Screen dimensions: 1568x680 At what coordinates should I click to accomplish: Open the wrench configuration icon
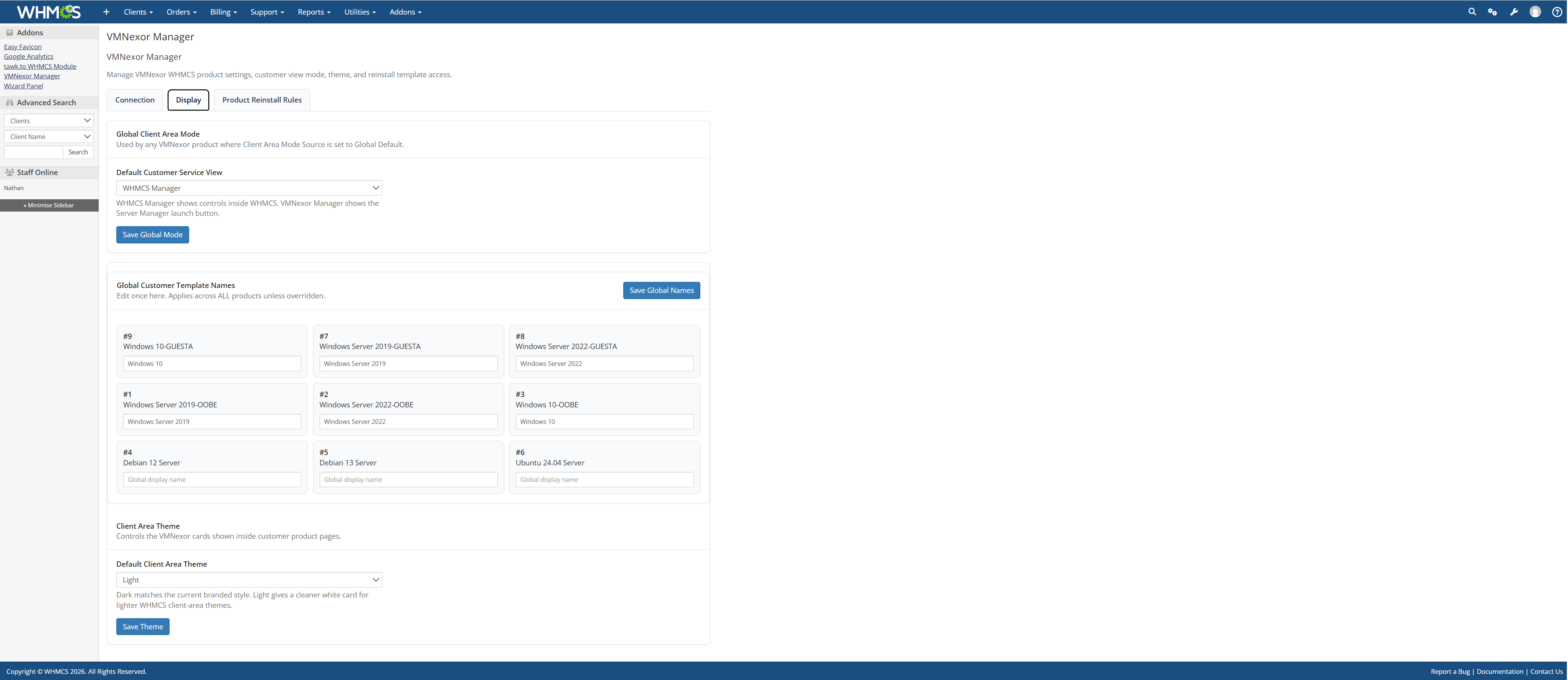tap(1514, 12)
